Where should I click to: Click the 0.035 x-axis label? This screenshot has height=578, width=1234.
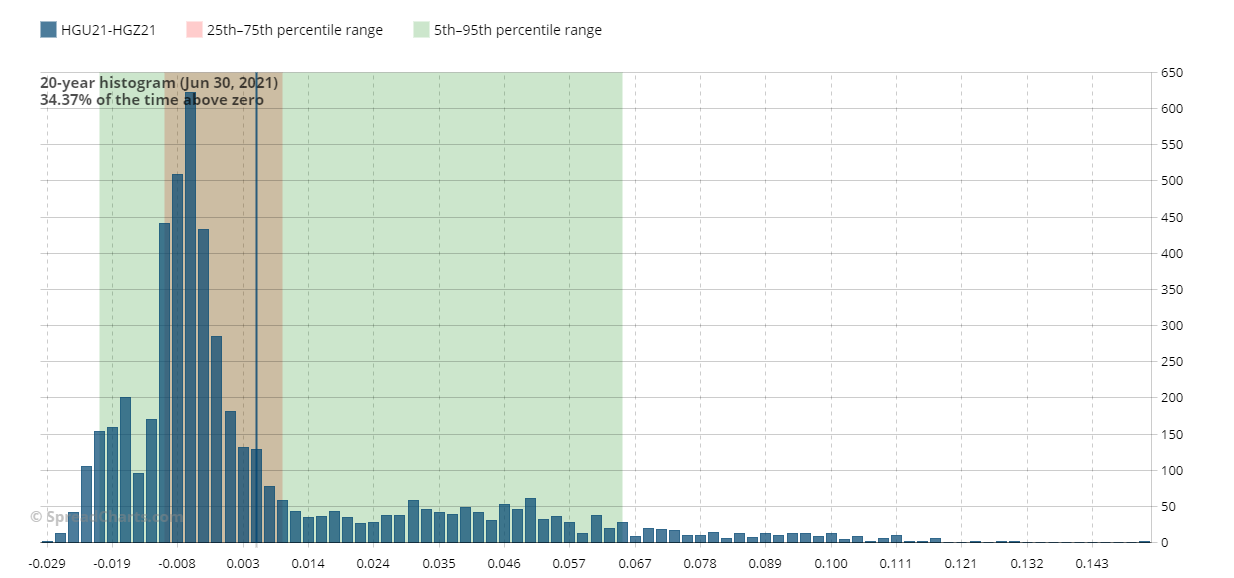coord(439,564)
